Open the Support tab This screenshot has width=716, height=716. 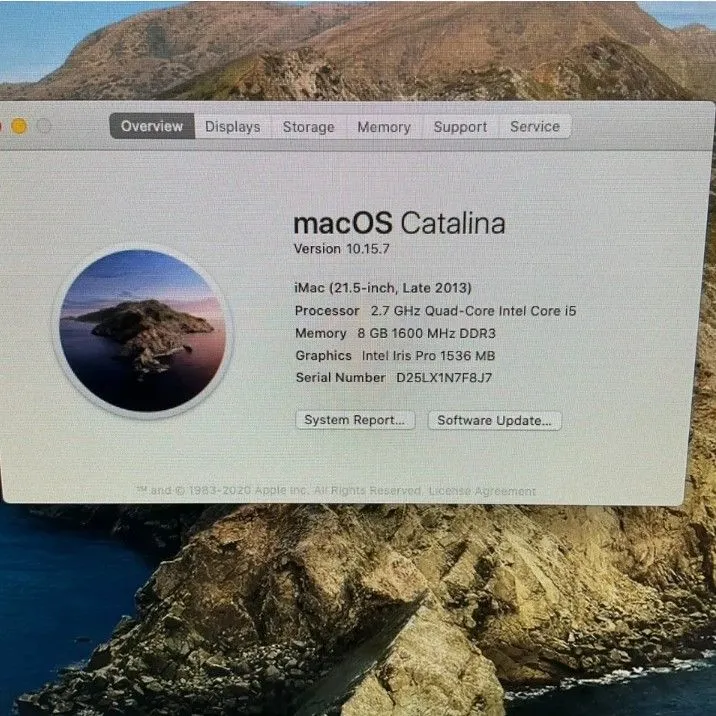point(460,126)
